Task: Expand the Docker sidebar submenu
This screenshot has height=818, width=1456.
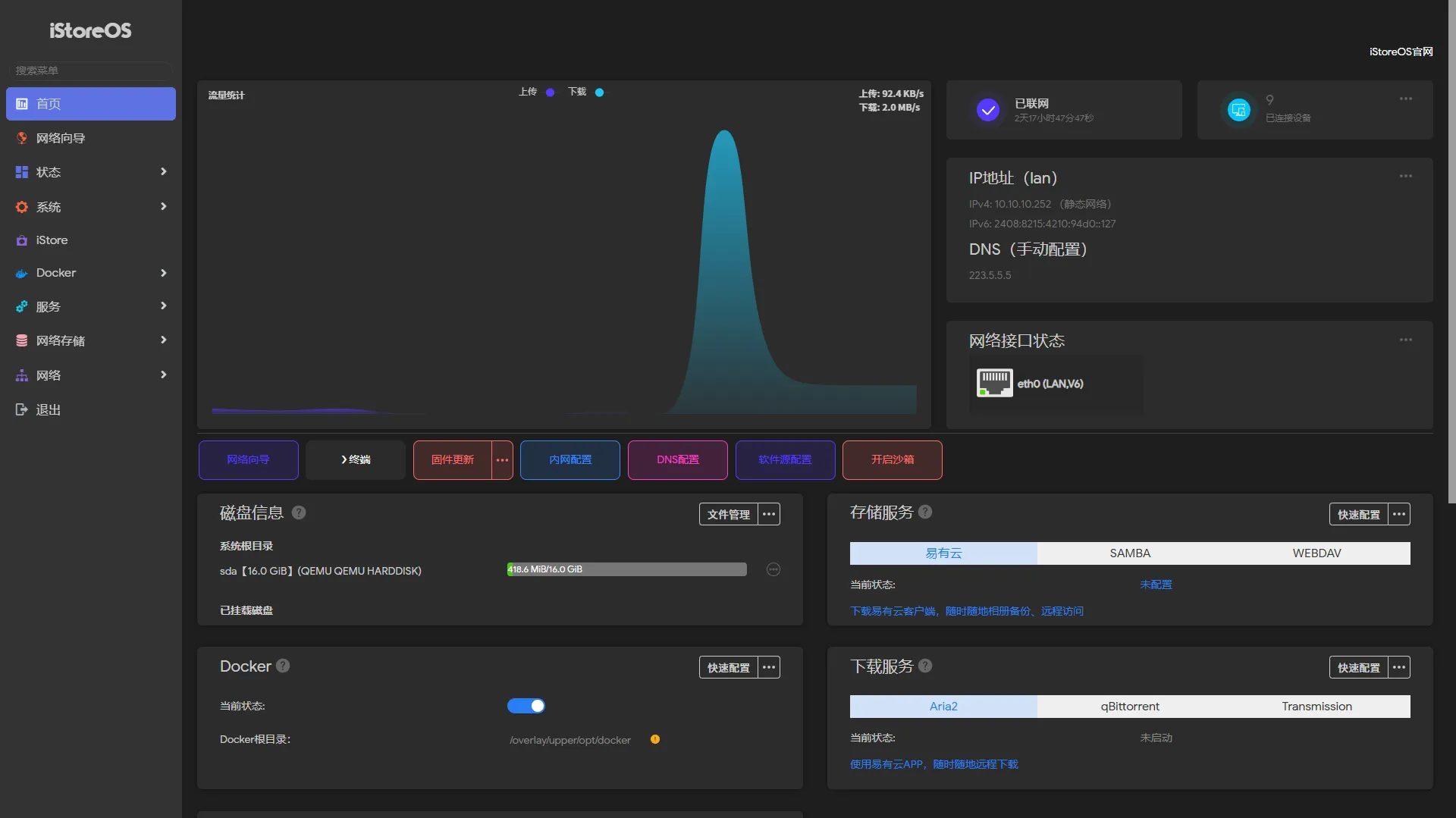Action: pyautogui.click(x=91, y=273)
